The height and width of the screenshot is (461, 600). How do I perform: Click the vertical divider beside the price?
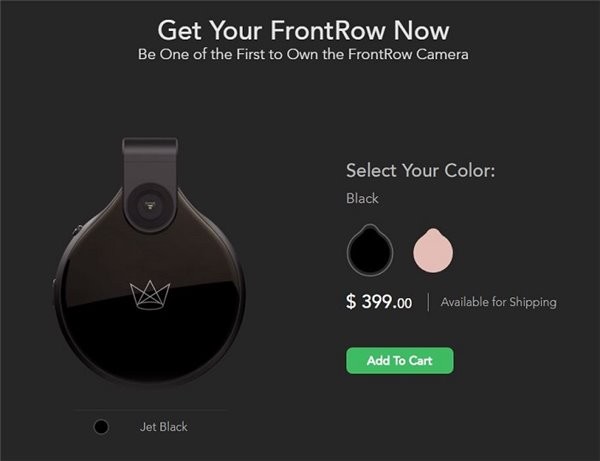(428, 302)
